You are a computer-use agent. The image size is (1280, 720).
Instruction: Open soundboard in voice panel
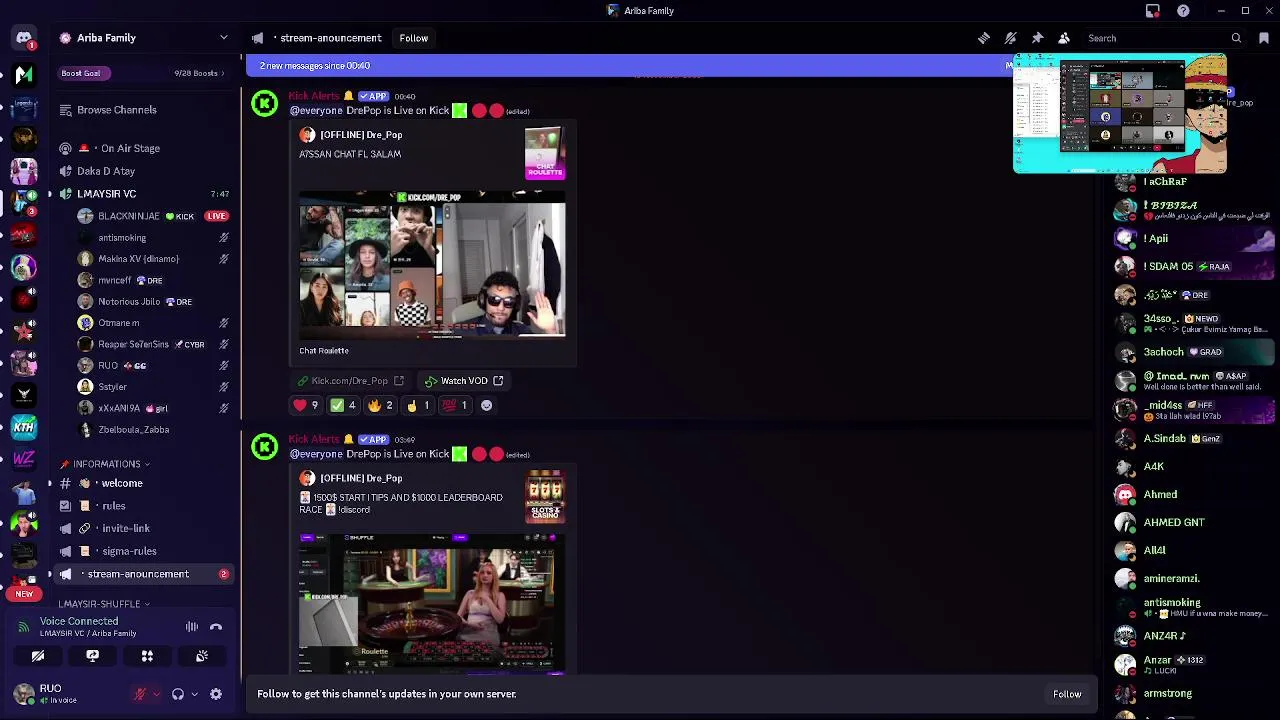click(202, 656)
